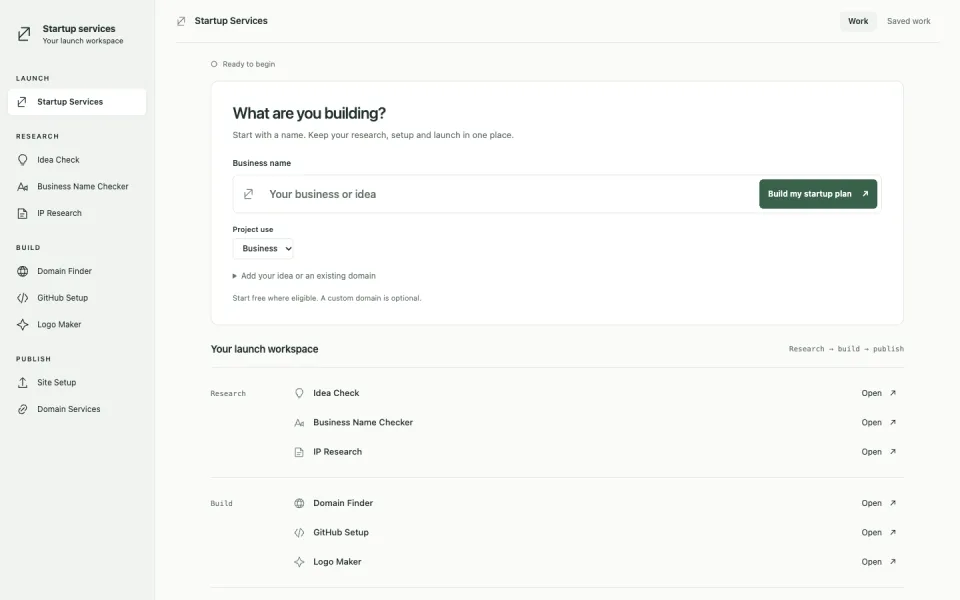Click the document icon beside sidebar IP Research
The image size is (960, 600).
(x=23, y=213)
